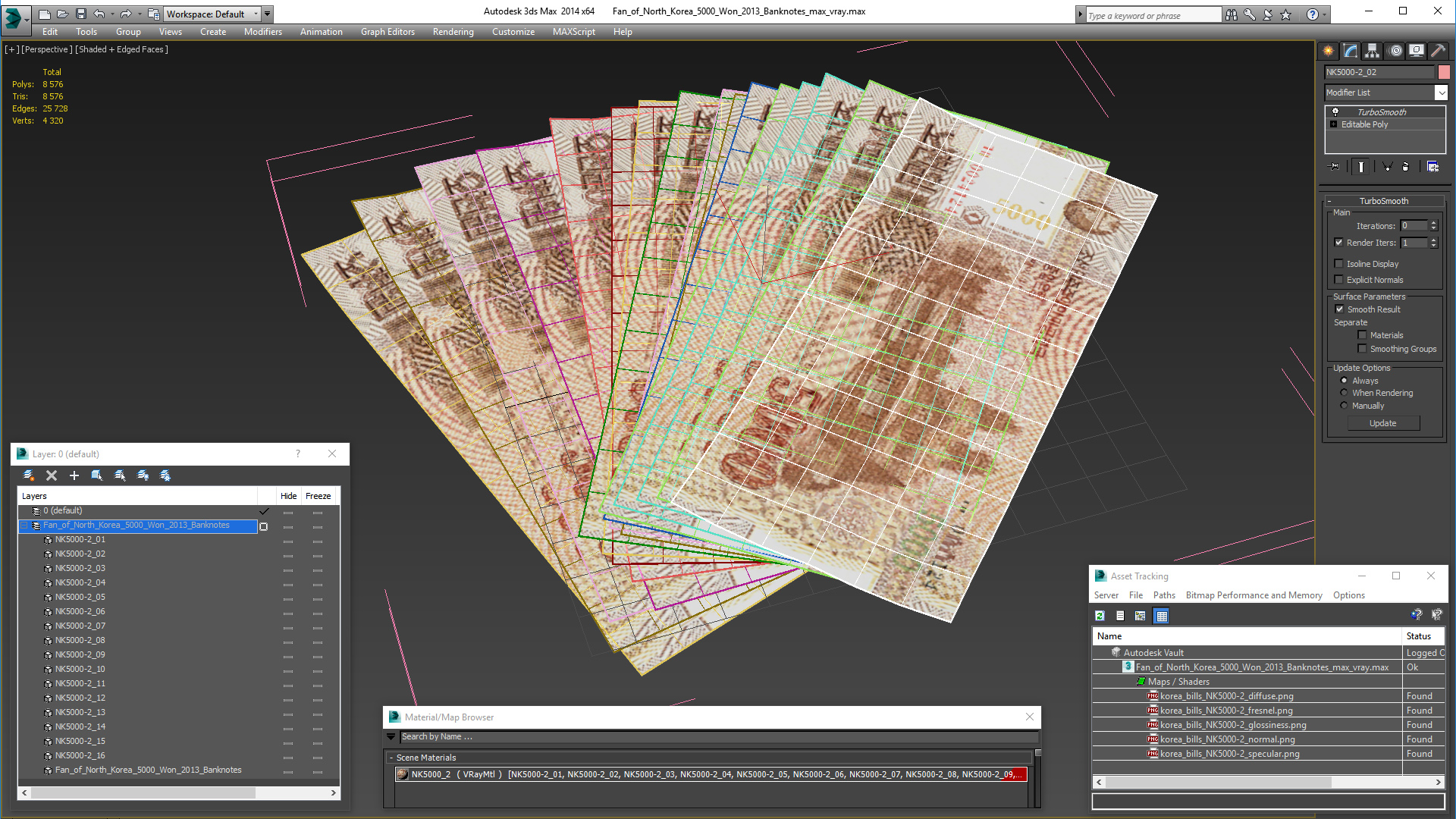Click the Pin Stack icon
The height and width of the screenshot is (819, 1456).
1335,167
